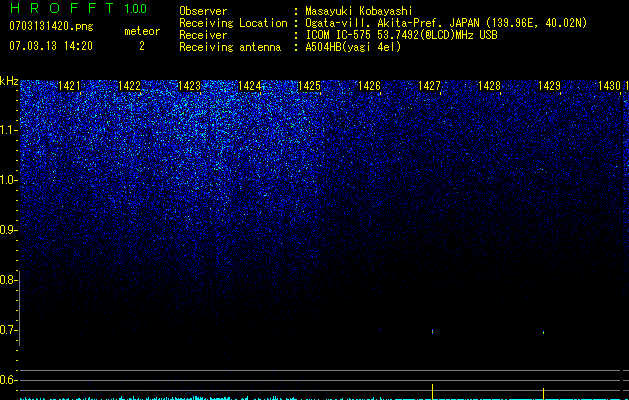Screen dimensions: 629x400
Task: Click the taller yellow spike below 1427
Action: click(x=432, y=392)
